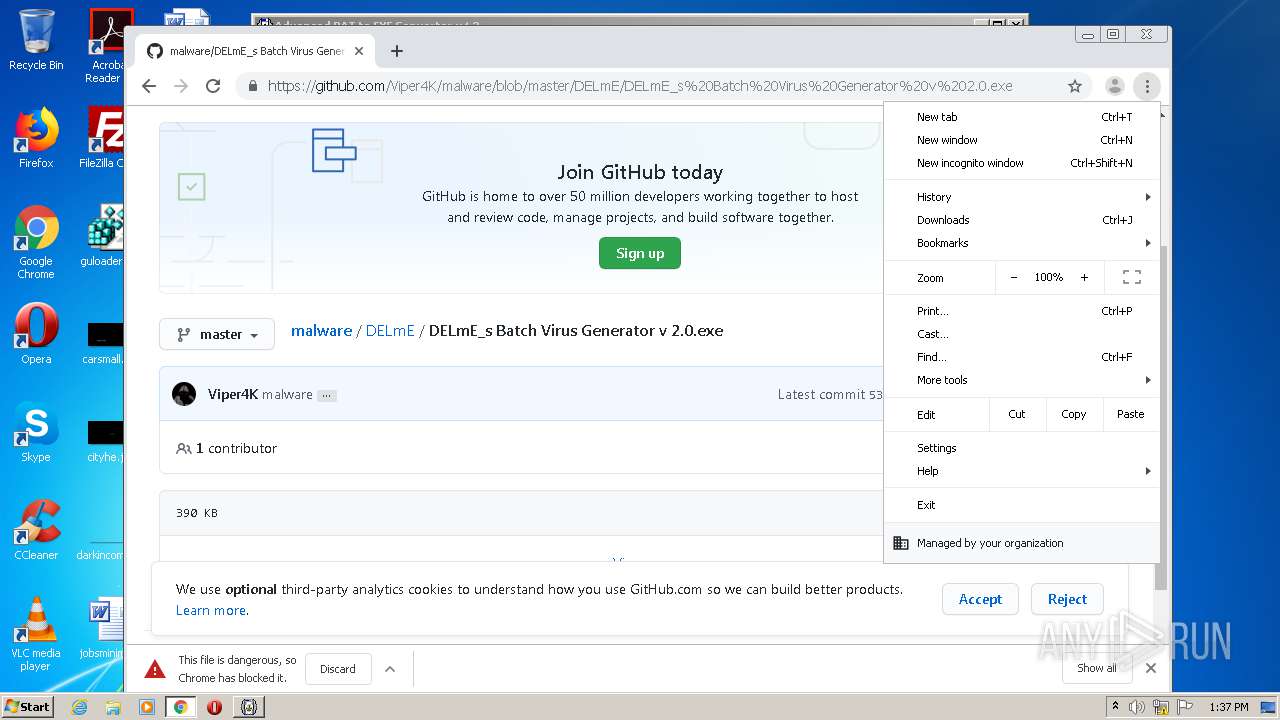
Task: Click the Chrome icon in the taskbar
Action: pyautogui.click(x=181, y=707)
